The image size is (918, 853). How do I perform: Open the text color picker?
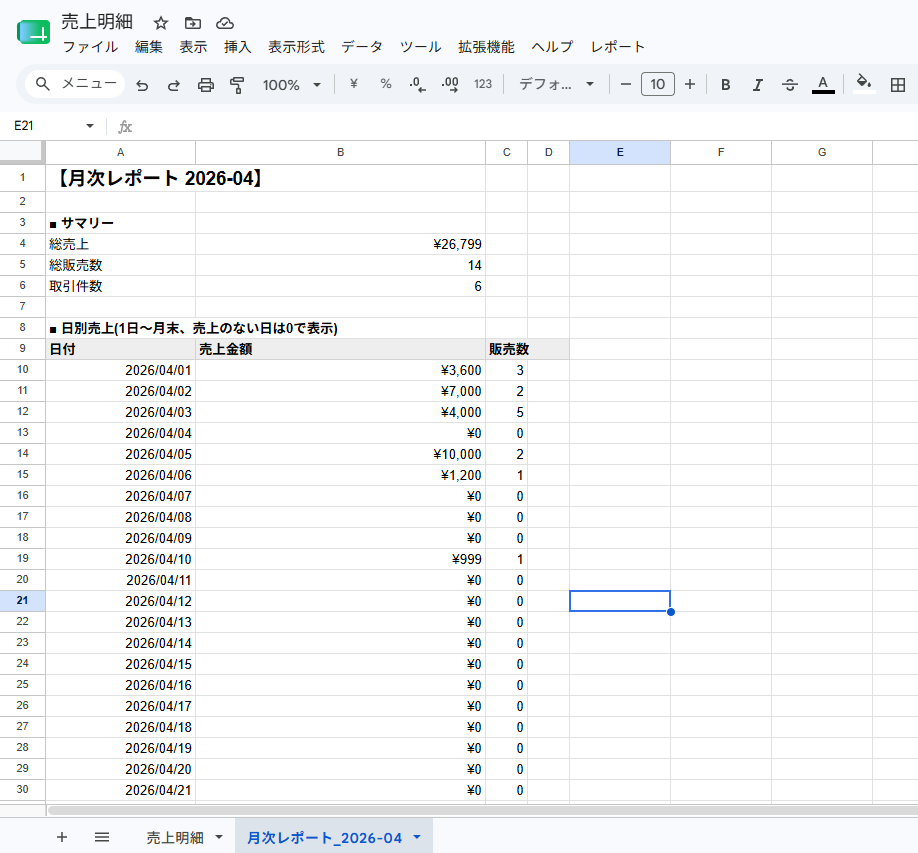click(x=823, y=85)
